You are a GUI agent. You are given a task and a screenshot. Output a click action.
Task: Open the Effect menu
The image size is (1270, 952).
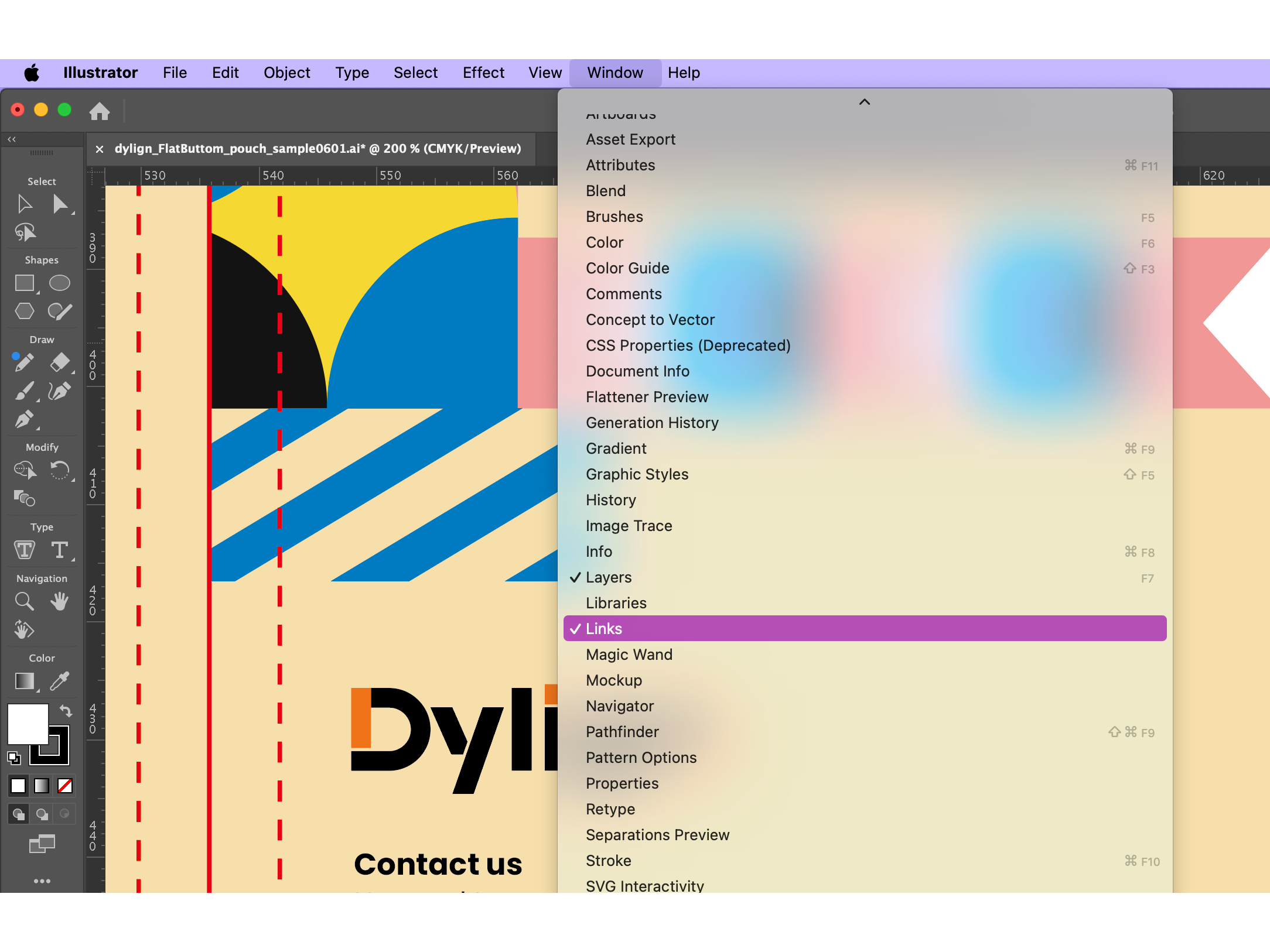click(483, 73)
